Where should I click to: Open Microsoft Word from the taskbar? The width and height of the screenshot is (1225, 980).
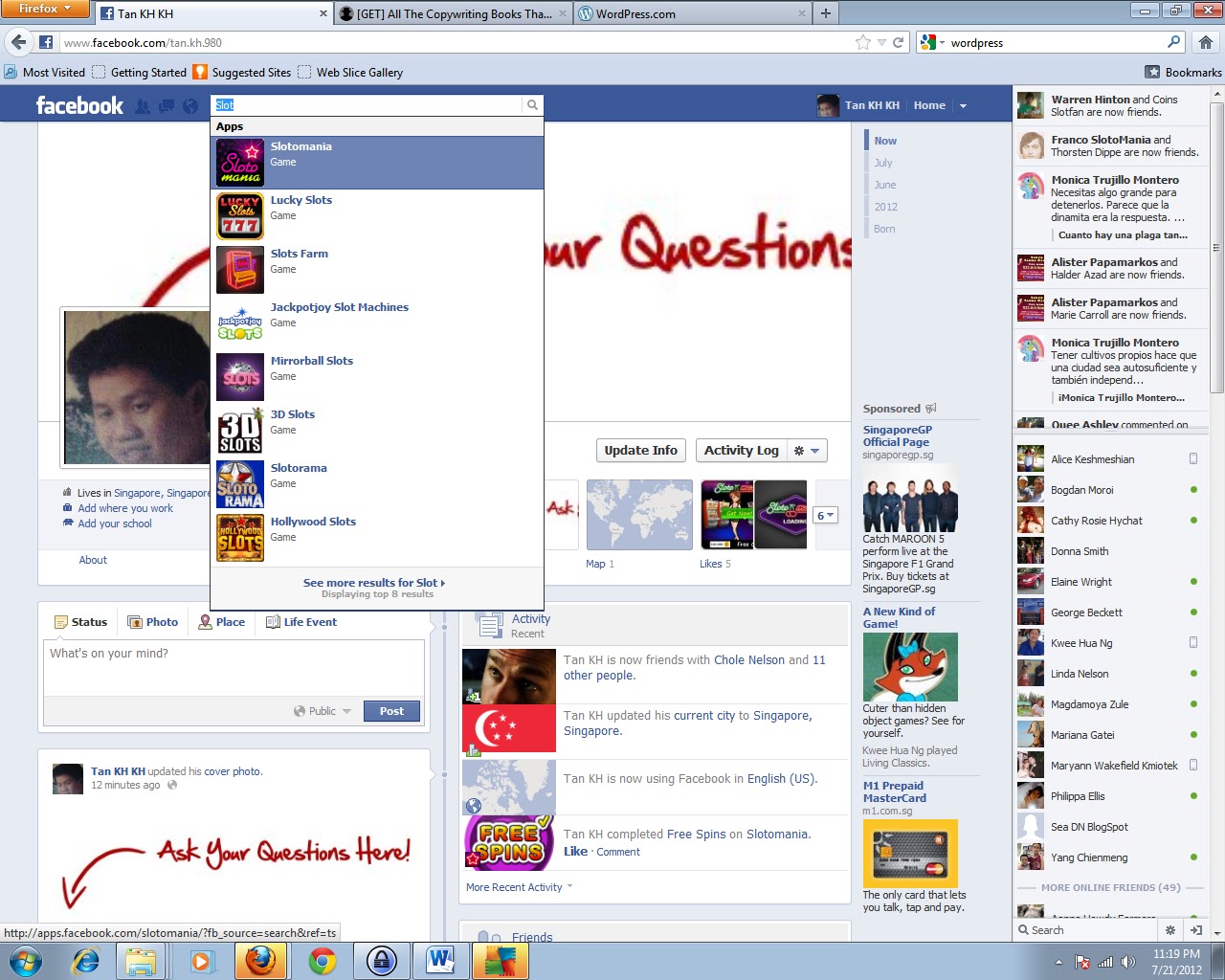441,961
